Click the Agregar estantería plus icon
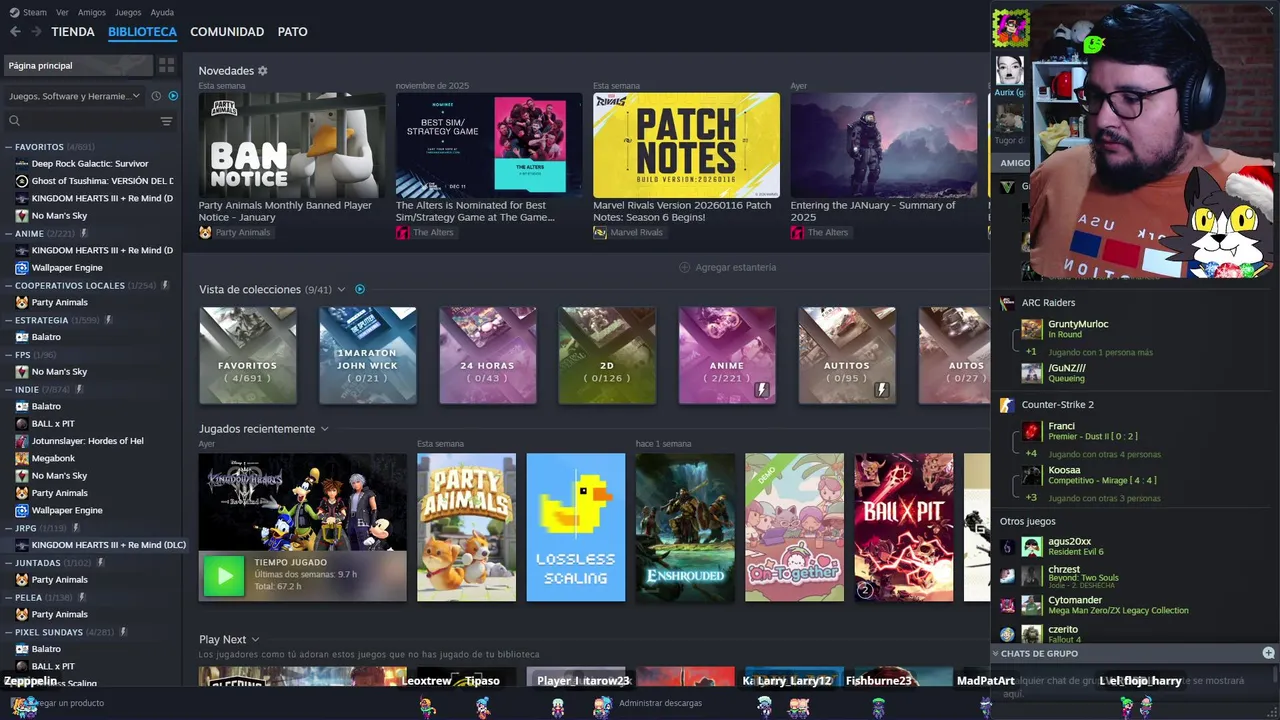The height and width of the screenshot is (720, 1280). tap(685, 267)
